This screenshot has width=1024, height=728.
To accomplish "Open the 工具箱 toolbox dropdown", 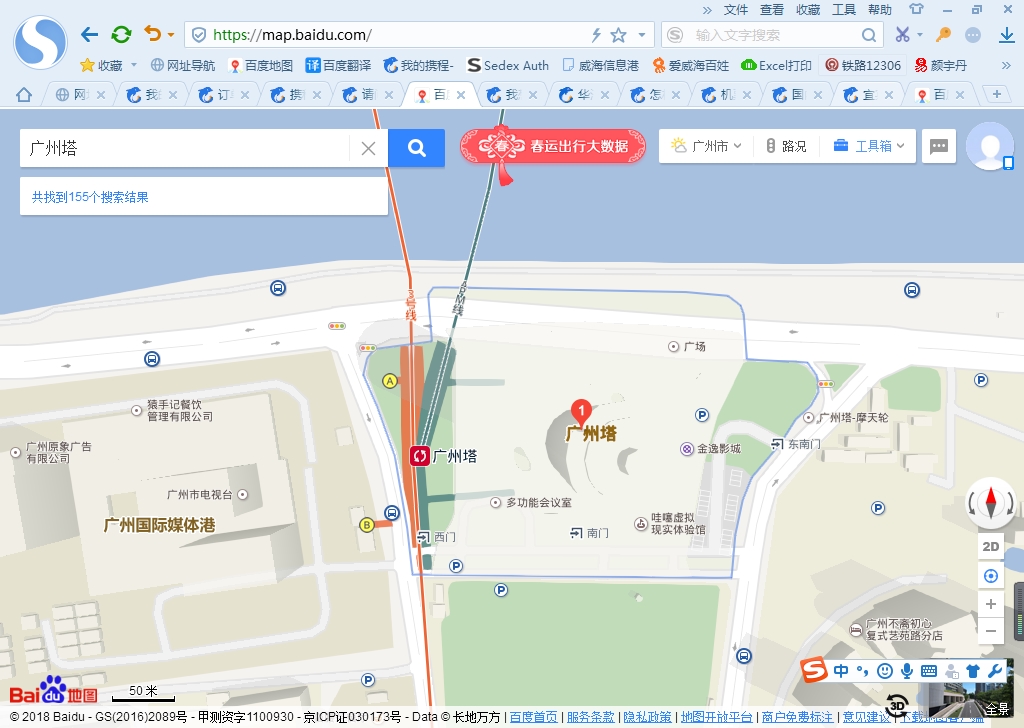I will 868,146.
